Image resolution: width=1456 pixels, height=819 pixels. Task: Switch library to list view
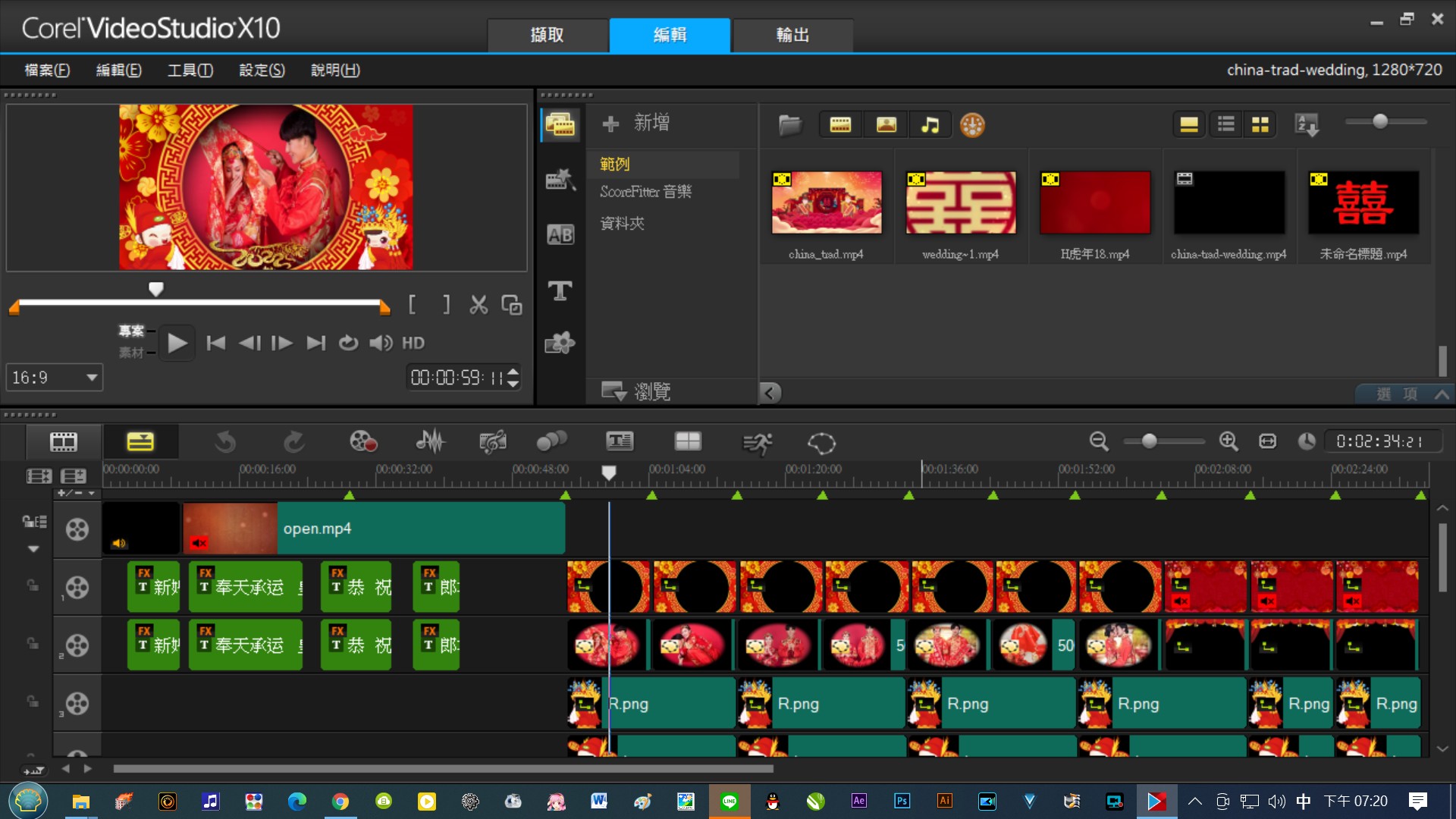[x=1225, y=124]
